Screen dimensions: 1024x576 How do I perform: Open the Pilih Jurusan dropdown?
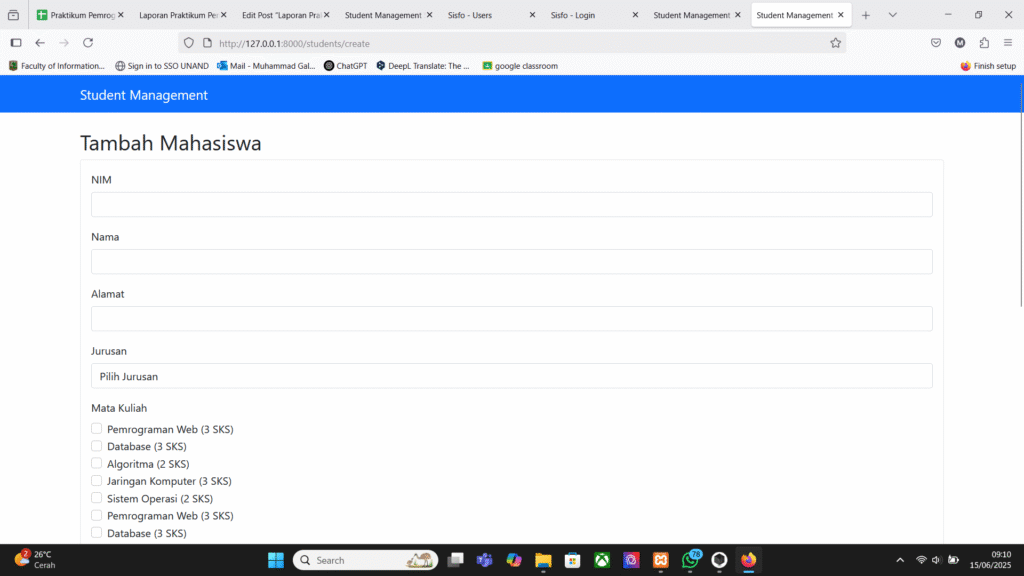coord(511,376)
